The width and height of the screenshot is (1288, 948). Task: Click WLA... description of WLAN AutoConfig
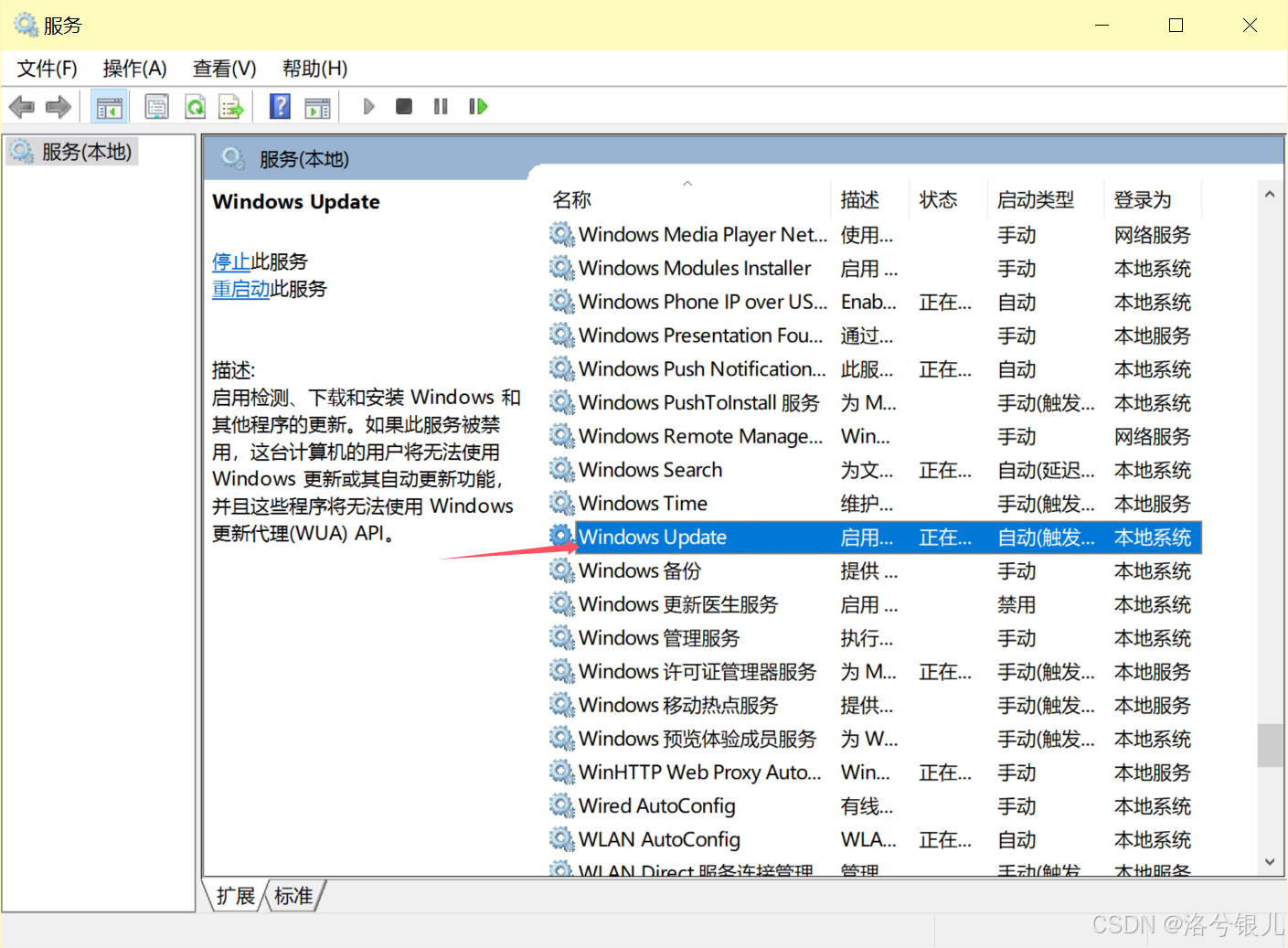868,839
